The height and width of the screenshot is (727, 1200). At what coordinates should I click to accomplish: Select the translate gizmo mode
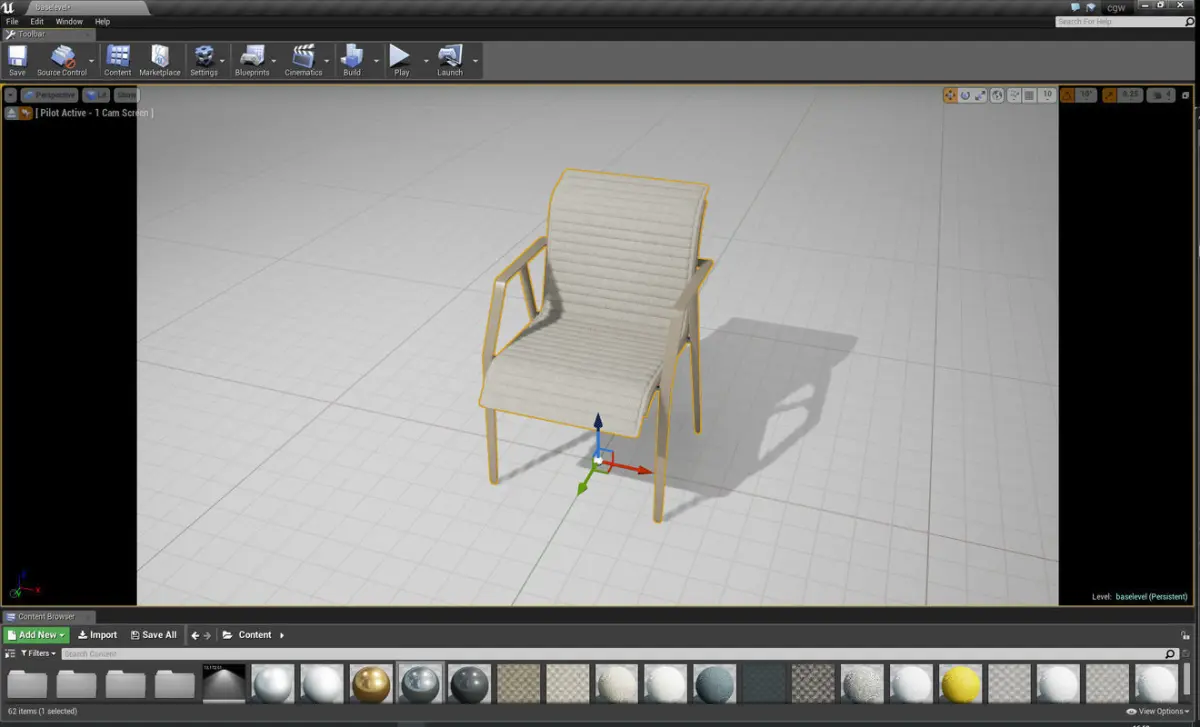point(950,95)
